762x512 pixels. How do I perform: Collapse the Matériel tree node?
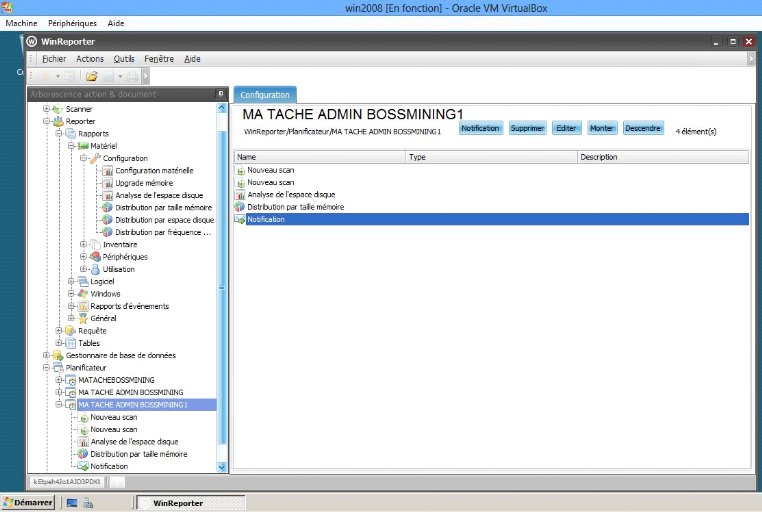(x=70, y=146)
